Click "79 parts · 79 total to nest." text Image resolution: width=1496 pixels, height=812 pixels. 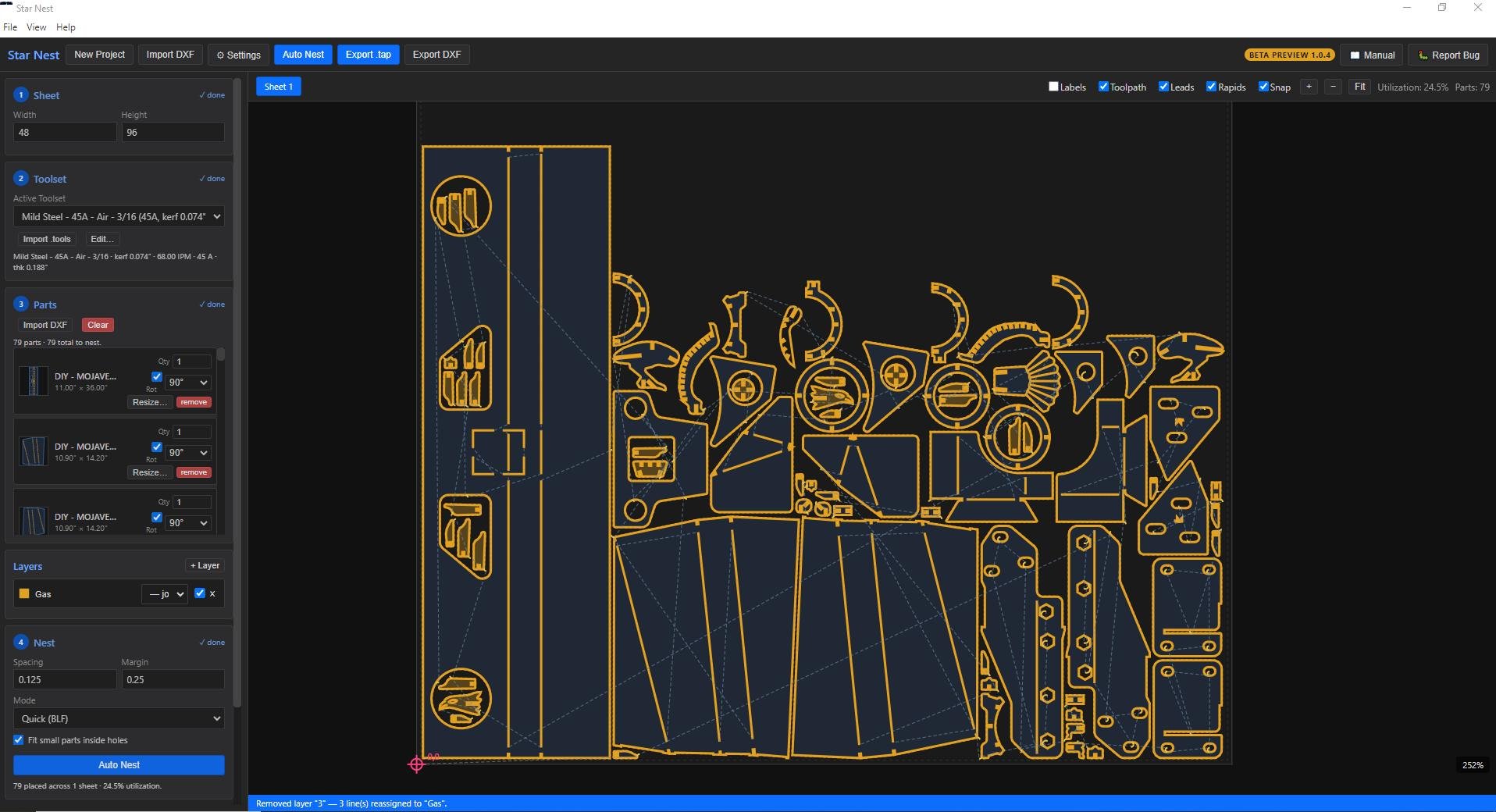coord(57,343)
